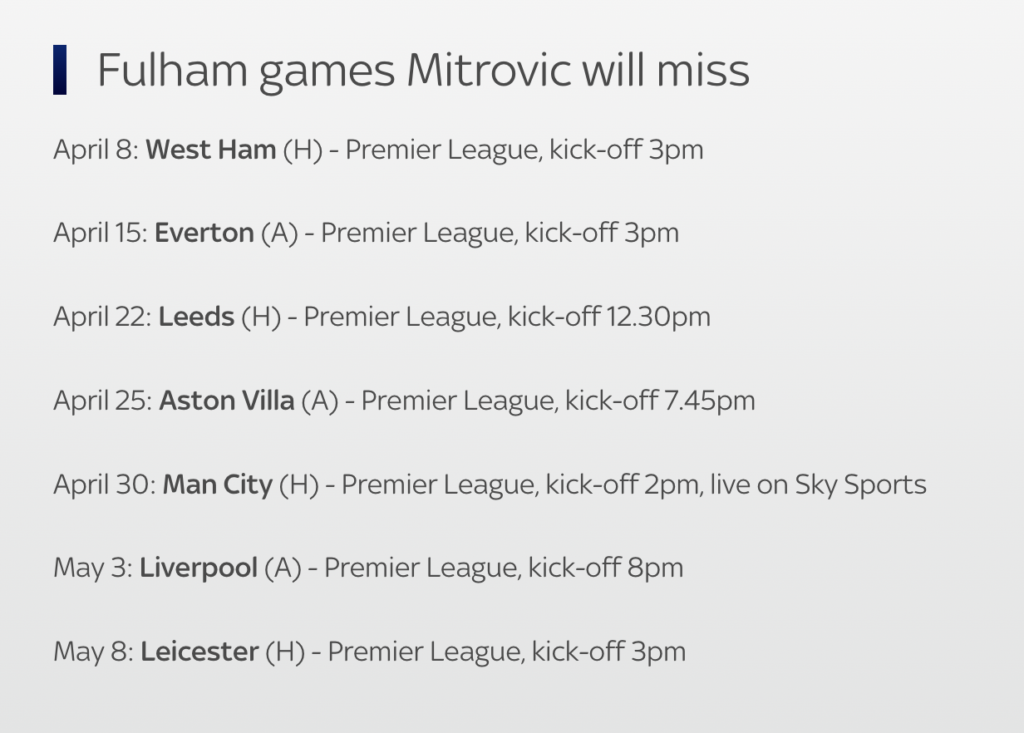Screen dimensions: 1024x733
Task: Select the West Ham team name
Action: click(210, 150)
